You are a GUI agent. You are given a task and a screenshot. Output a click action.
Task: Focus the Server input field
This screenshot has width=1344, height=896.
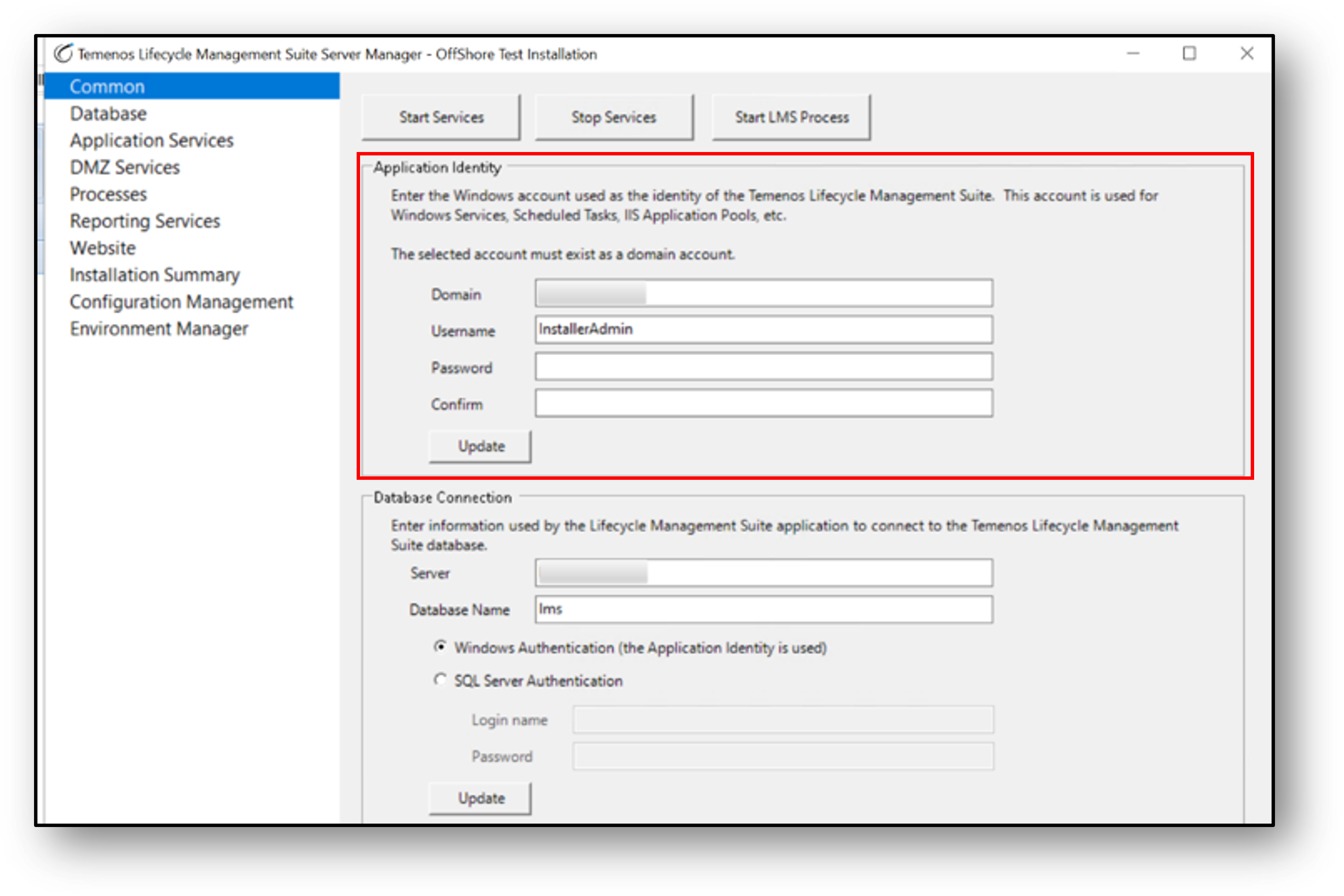point(764,573)
